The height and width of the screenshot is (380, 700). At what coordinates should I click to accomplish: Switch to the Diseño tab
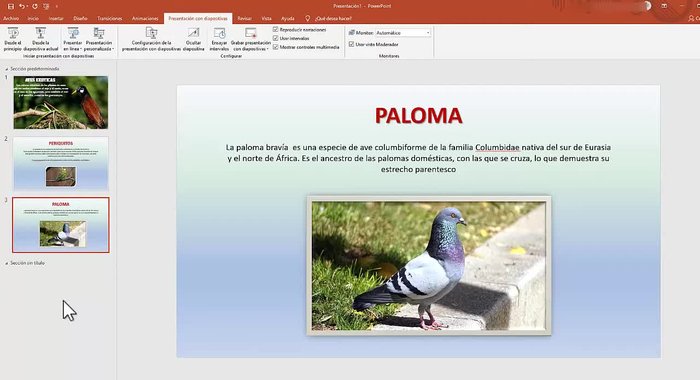[80, 18]
